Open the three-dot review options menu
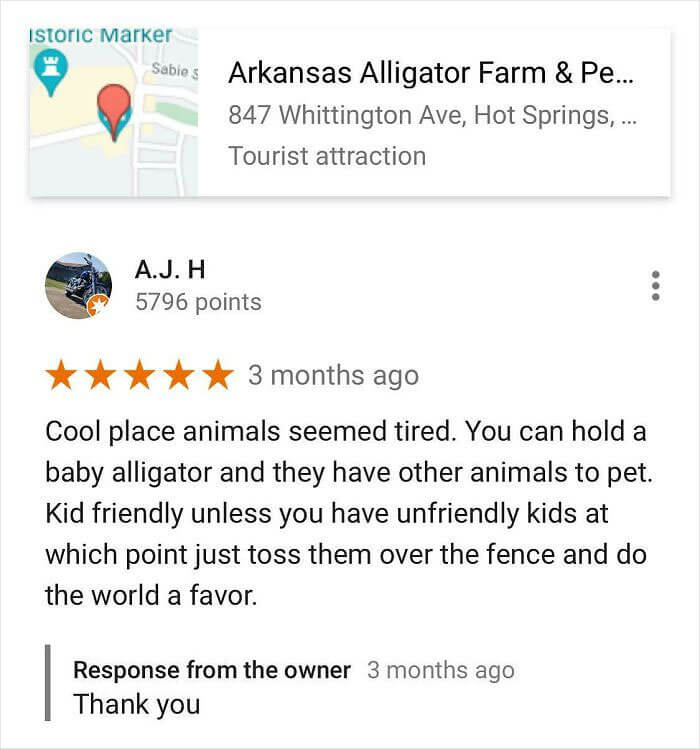The image size is (700, 749). pos(656,286)
